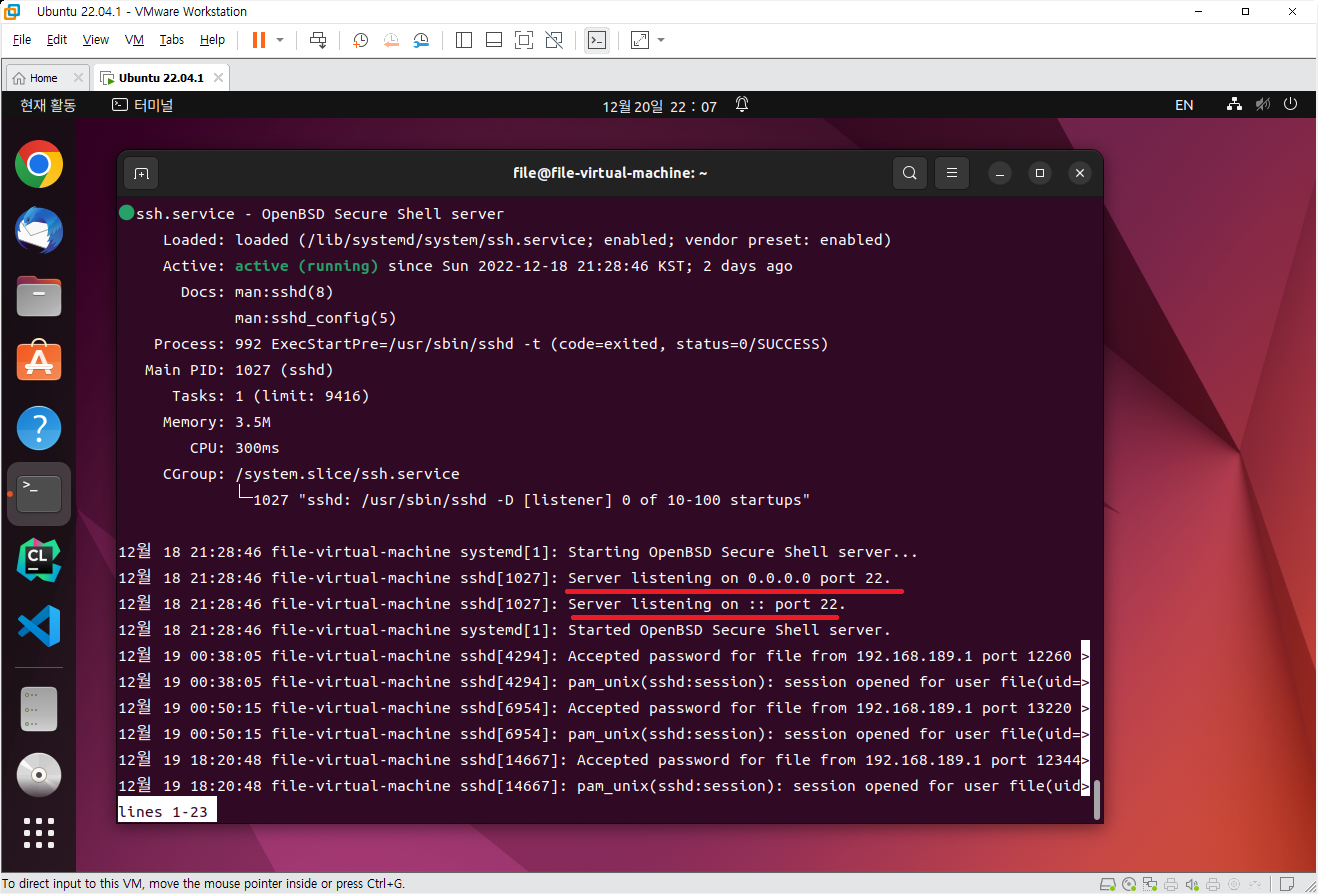This screenshot has height=894, width=1318.
Task: Close the Ubuntu 22.04.1 tab
Action: [218, 77]
